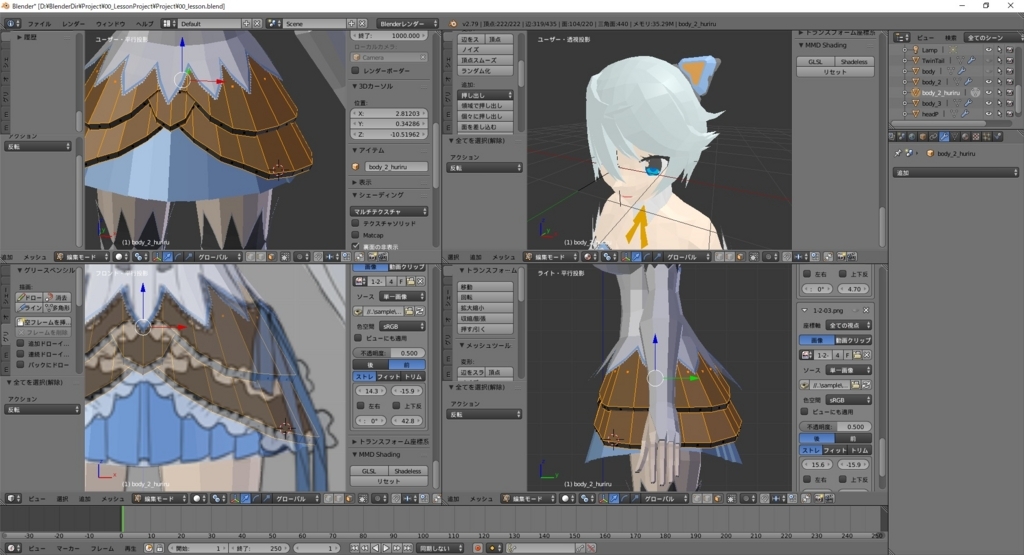Toggle visibility of Lamp in outliner
Image resolution: width=1024 pixels, height=555 pixels.
pyautogui.click(x=988, y=50)
